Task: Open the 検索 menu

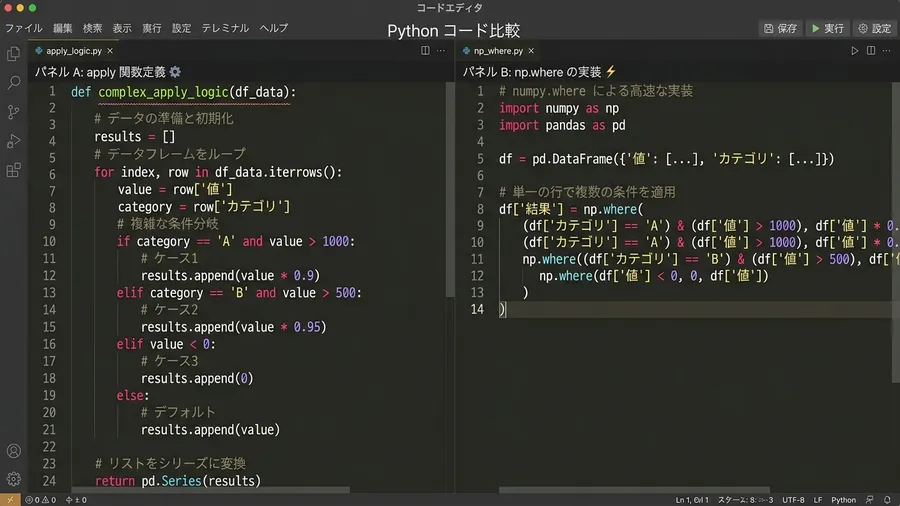Action: click(92, 28)
